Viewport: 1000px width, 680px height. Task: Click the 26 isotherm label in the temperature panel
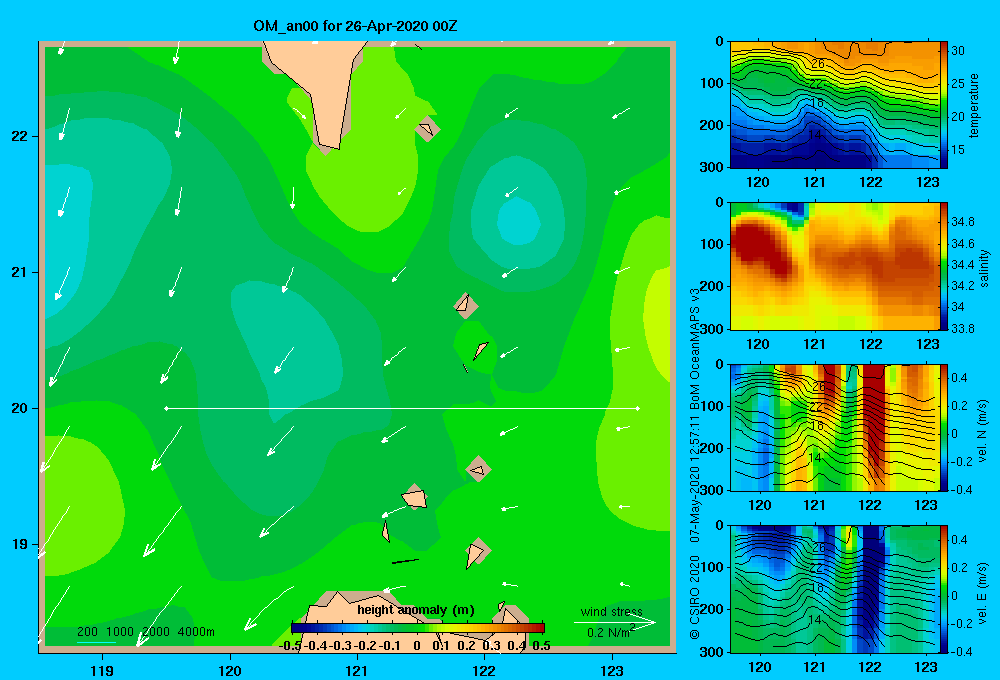(x=818, y=64)
